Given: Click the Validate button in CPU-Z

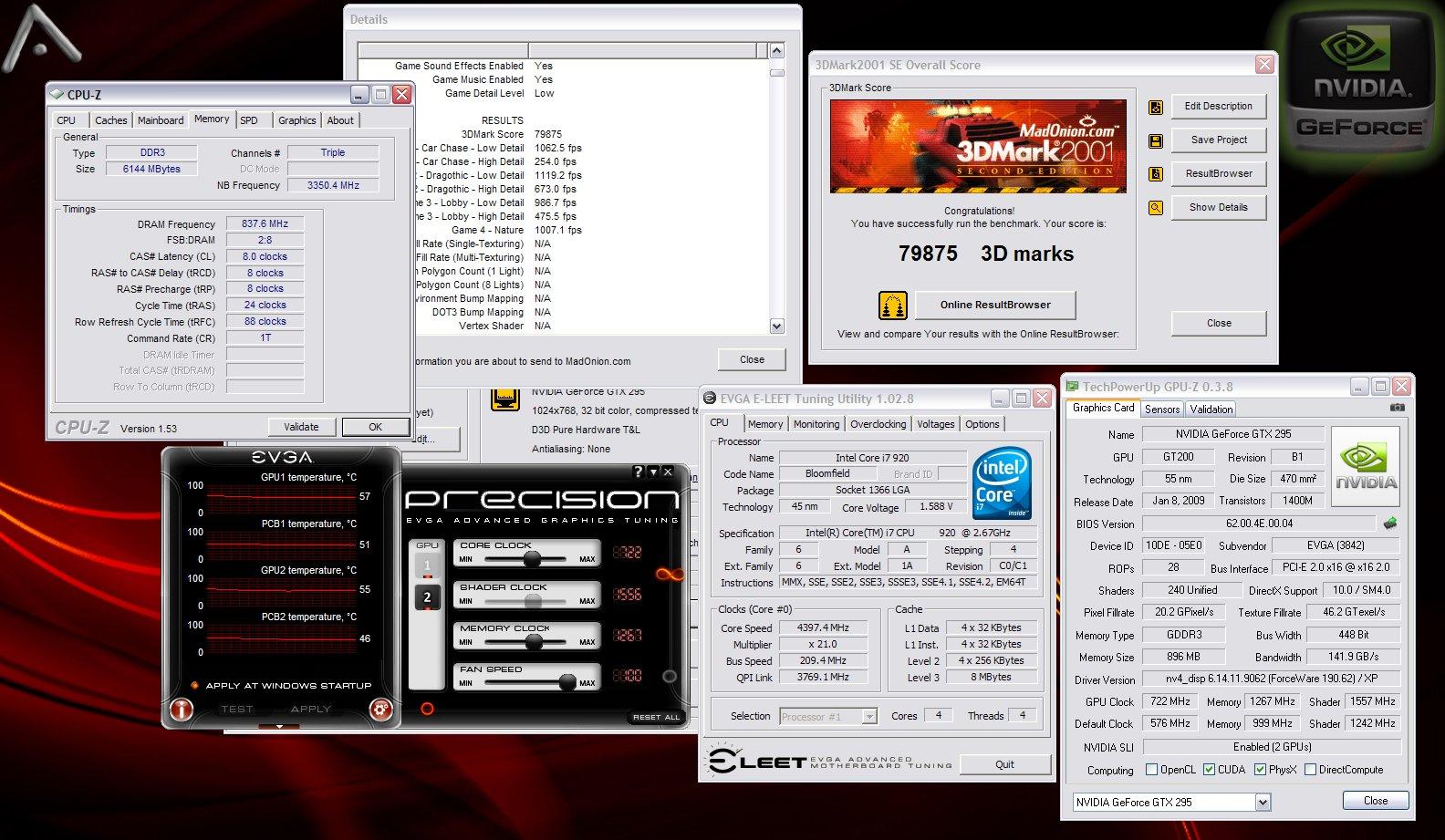Looking at the screenshot, I should click(x=301, y=427).
